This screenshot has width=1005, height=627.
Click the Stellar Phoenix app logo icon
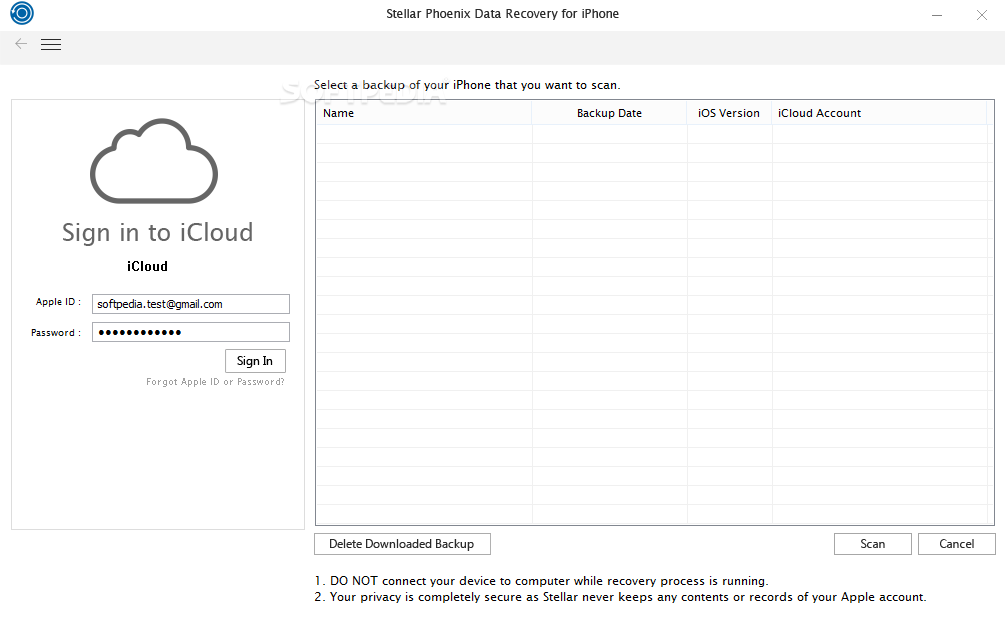tap(22, 13)
